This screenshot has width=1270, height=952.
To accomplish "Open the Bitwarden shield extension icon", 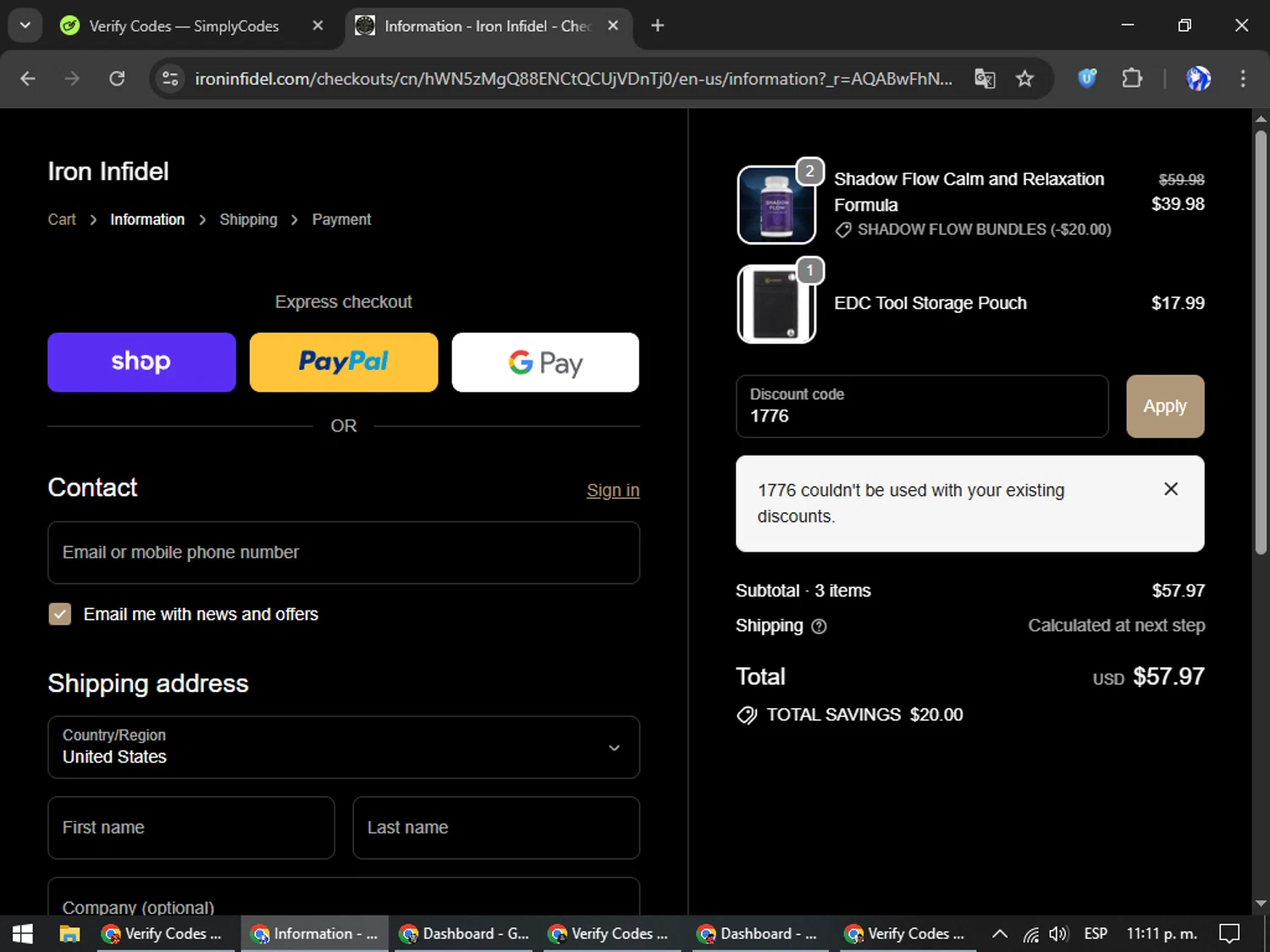I will pyautogui.click(x=1087, y=79).
